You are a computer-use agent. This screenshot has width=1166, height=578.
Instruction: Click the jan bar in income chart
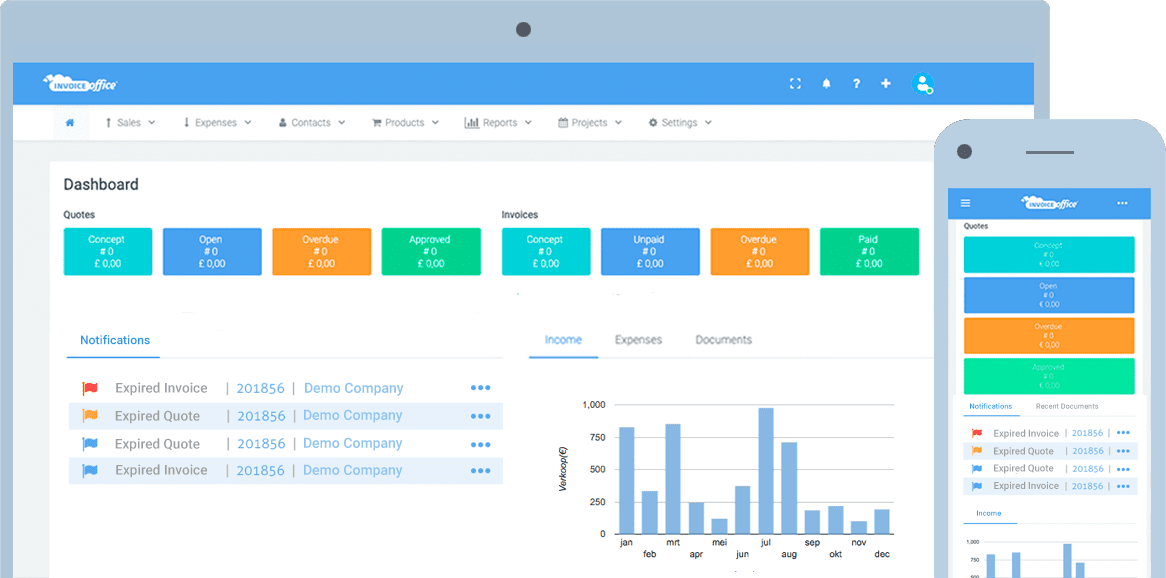pos(627,481)
